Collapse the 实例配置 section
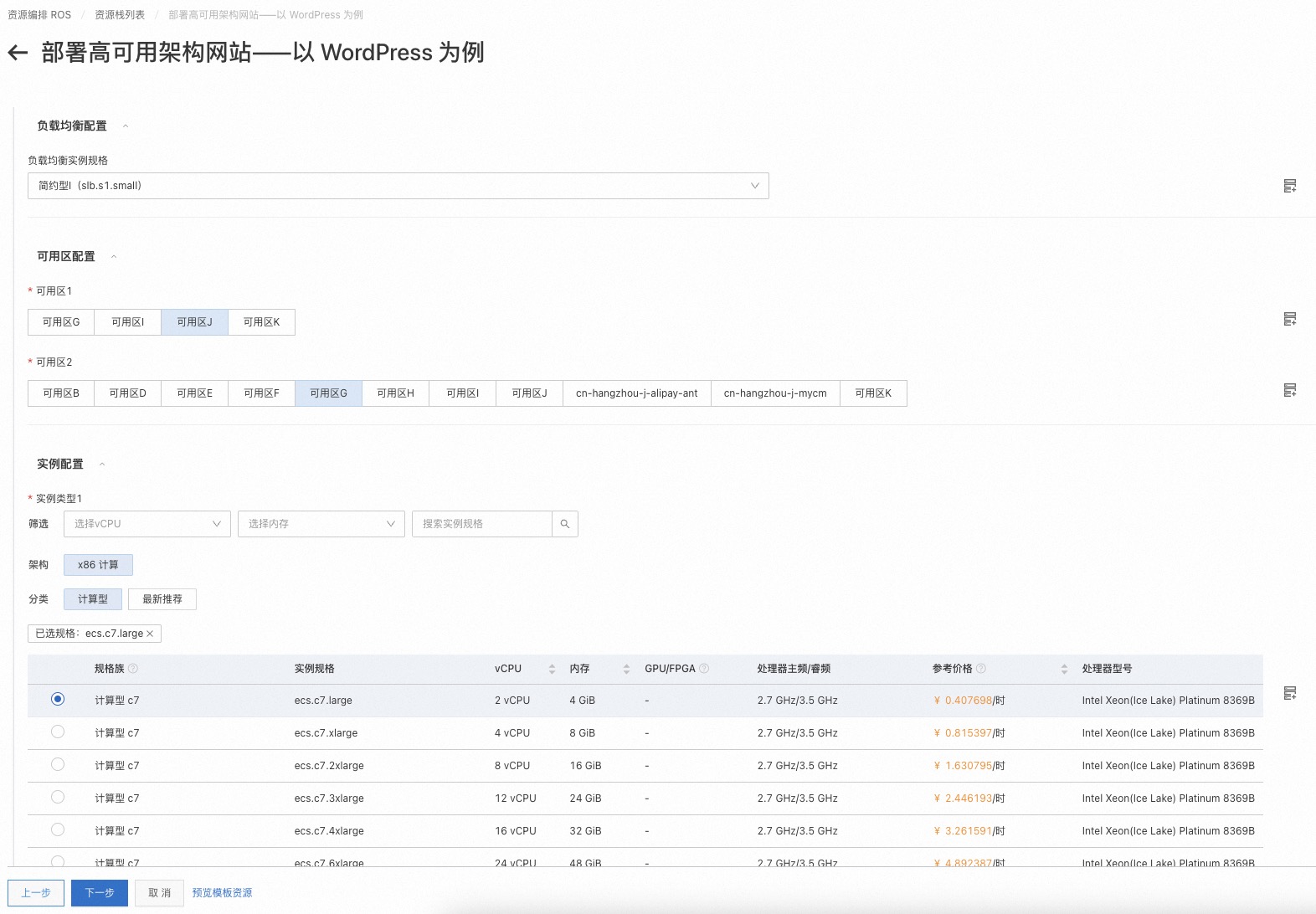The height and width of the screenshot is (914, 1316). click(x=102, y=465)
